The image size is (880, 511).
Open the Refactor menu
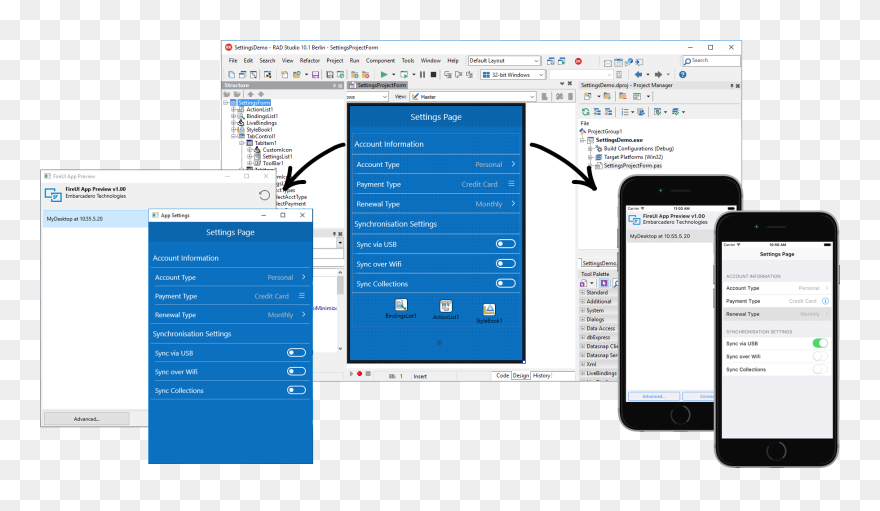pyautogui.click(x=310, y=61)
